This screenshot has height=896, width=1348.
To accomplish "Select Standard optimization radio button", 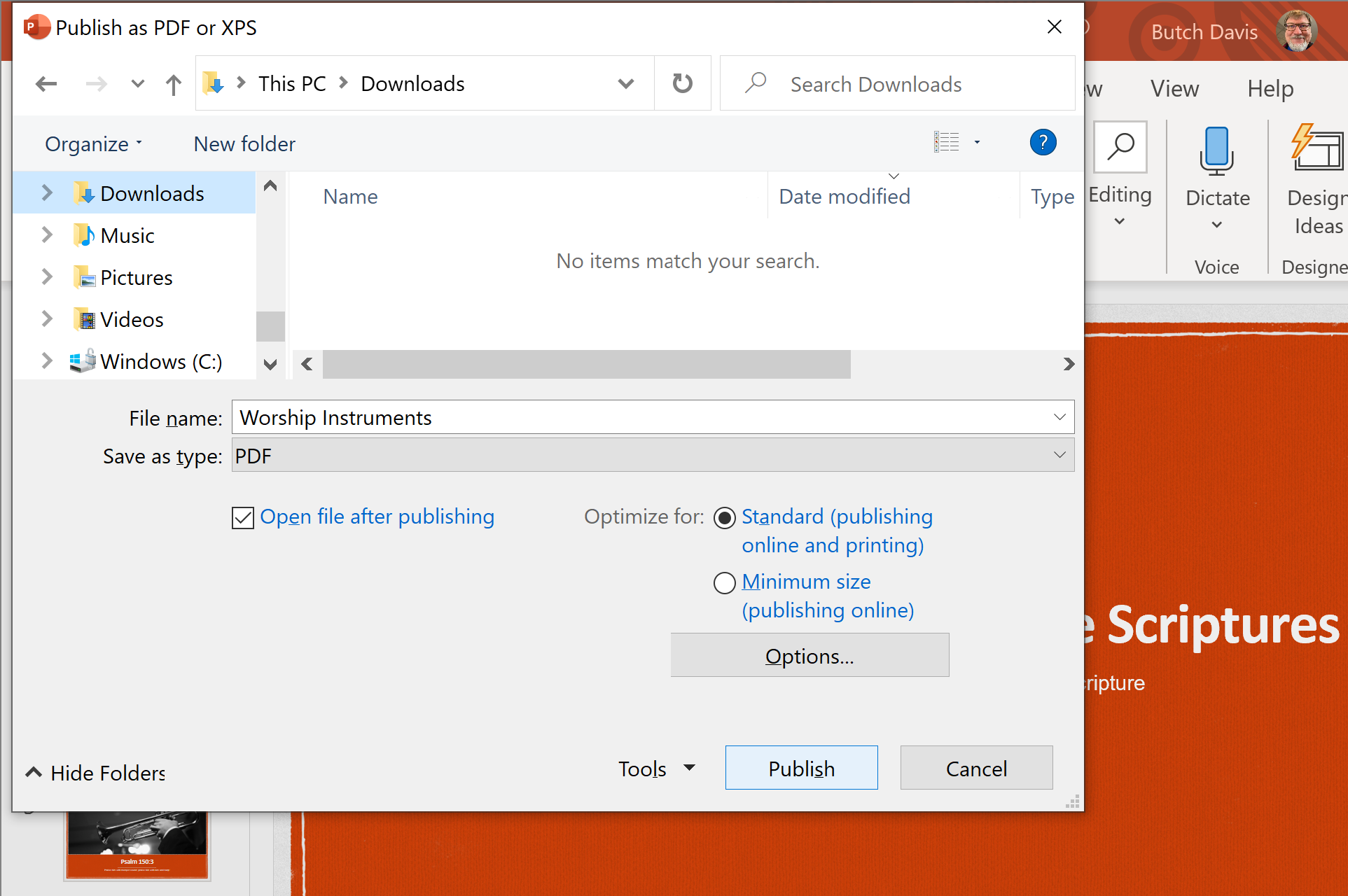I will 725,518.
